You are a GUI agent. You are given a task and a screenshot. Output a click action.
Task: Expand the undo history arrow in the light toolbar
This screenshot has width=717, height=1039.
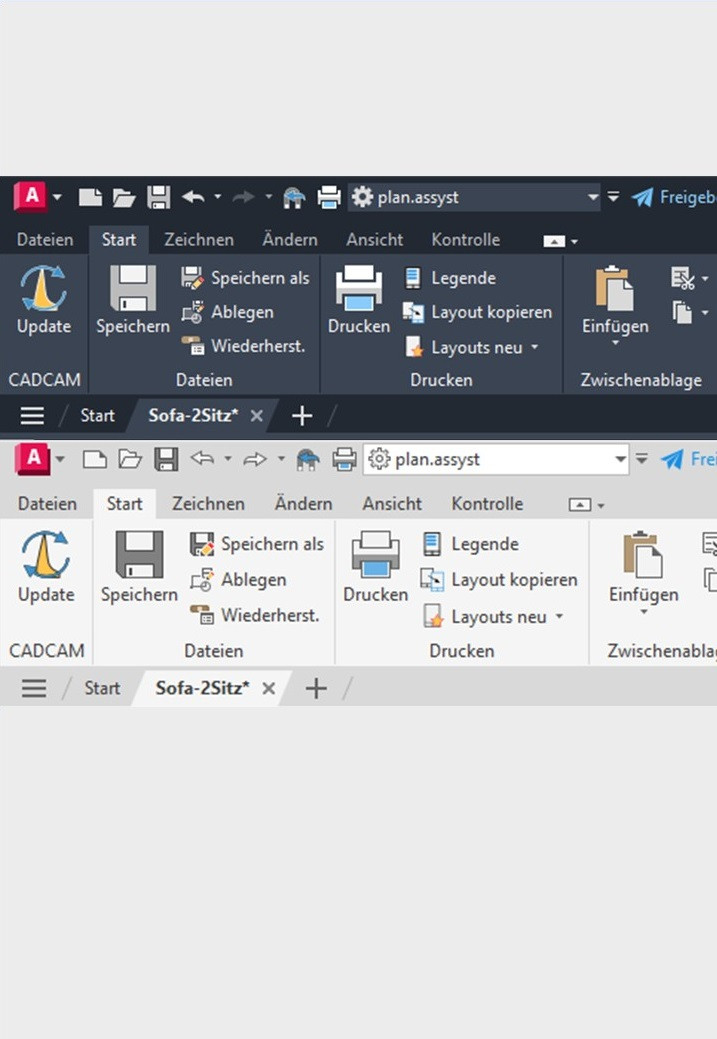(x=227, y=460)
